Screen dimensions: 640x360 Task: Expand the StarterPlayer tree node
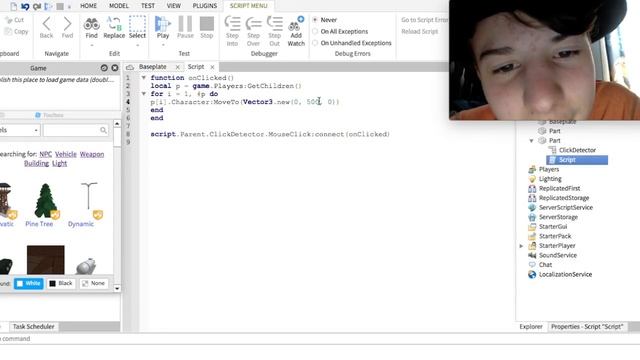521,246
